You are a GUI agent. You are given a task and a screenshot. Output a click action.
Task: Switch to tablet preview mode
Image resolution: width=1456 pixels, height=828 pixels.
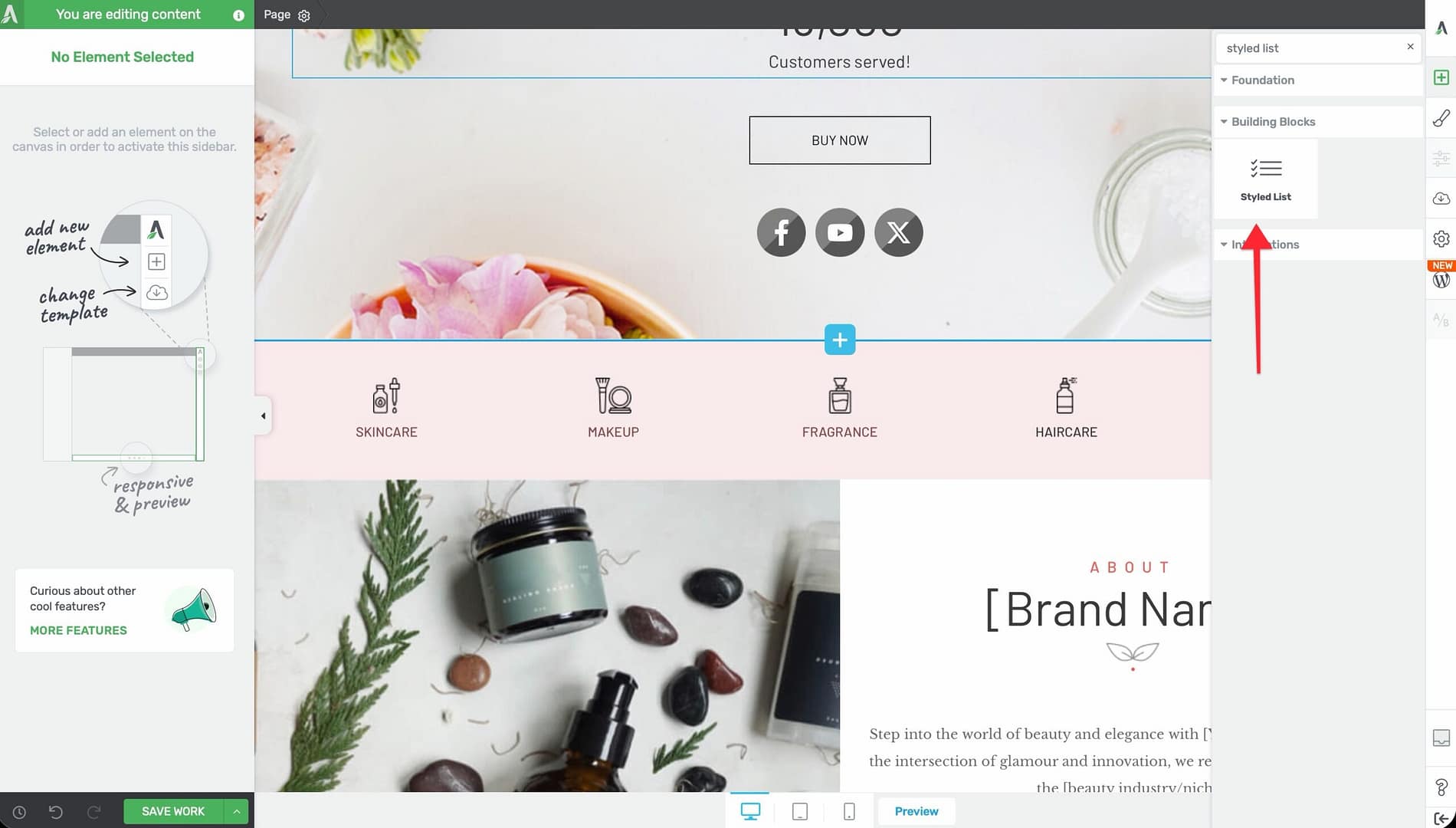tap(799, 811)
